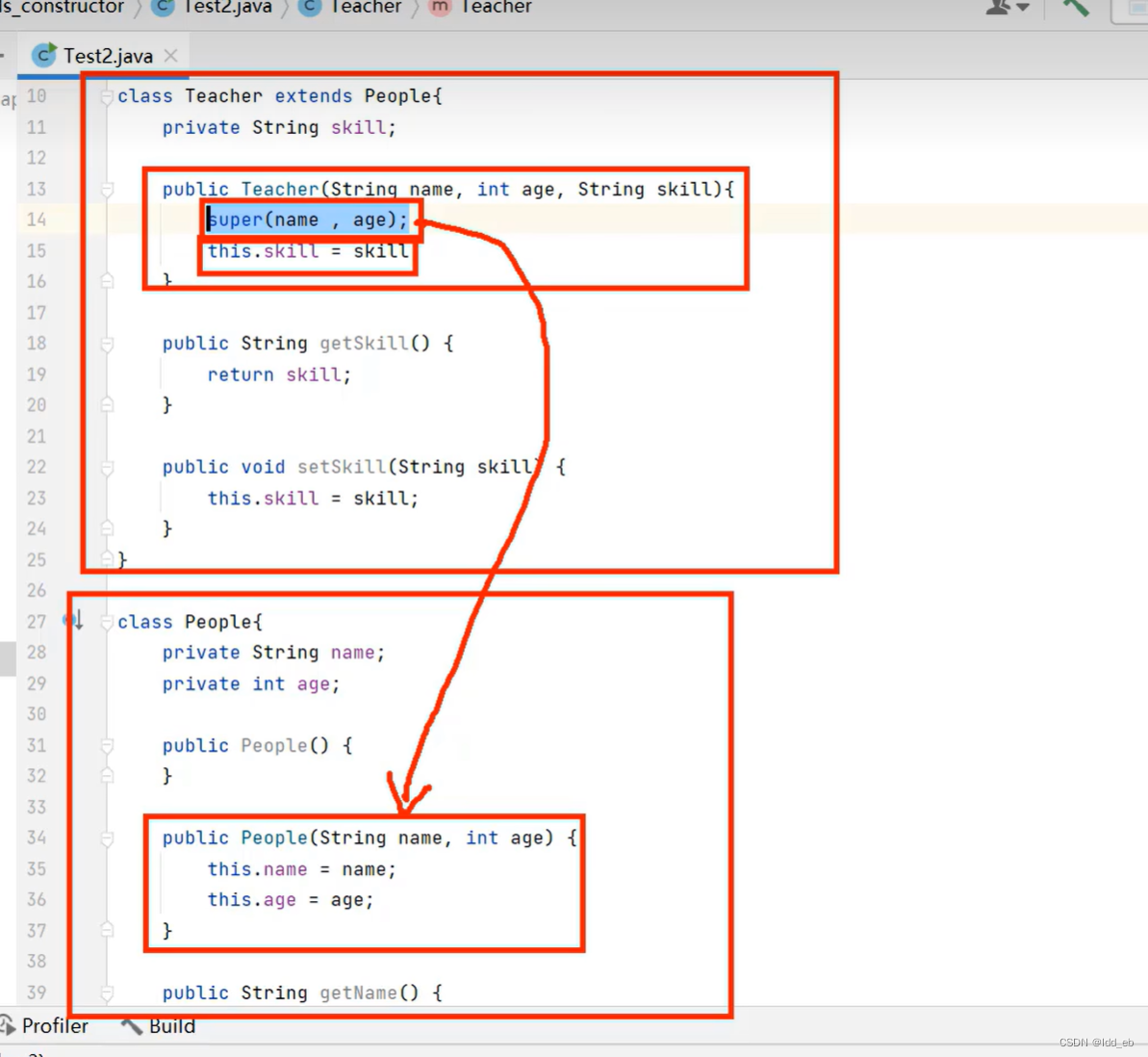1148x1057 pixels.
Task: Click the fold end marker at line 24
Action: coord(107,528)
